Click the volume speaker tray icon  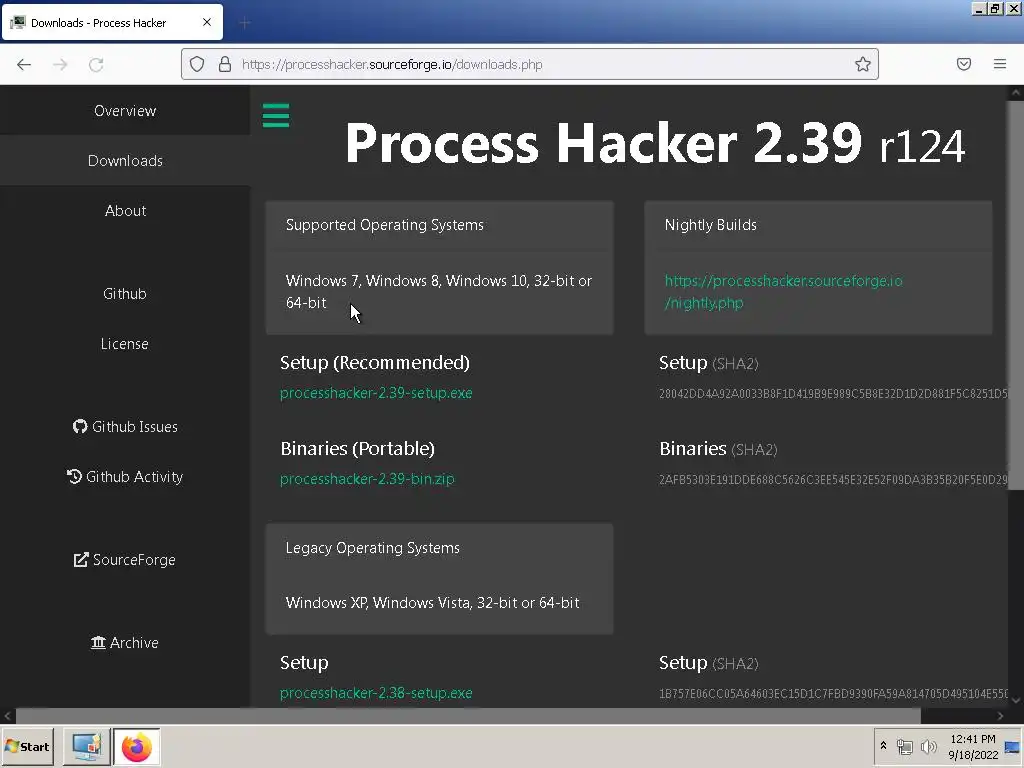pyautogui.click(x=928, y=746)
